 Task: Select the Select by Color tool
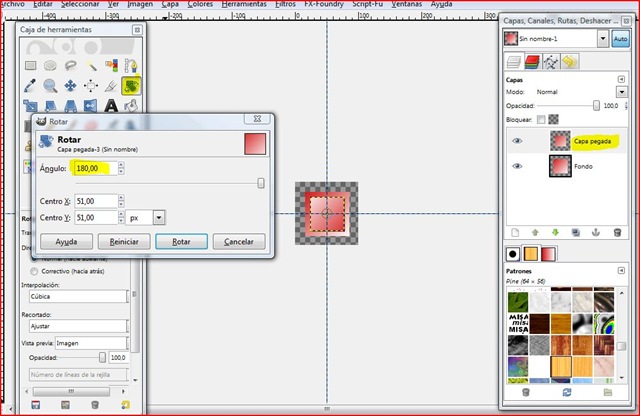[111, 65]
